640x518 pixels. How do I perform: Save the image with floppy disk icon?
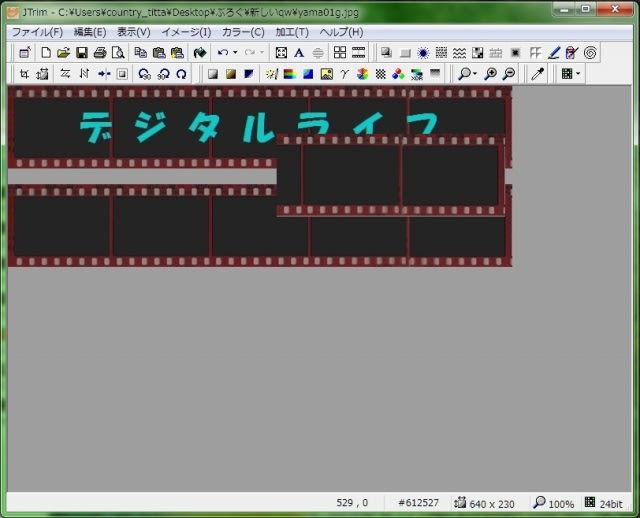82,52
